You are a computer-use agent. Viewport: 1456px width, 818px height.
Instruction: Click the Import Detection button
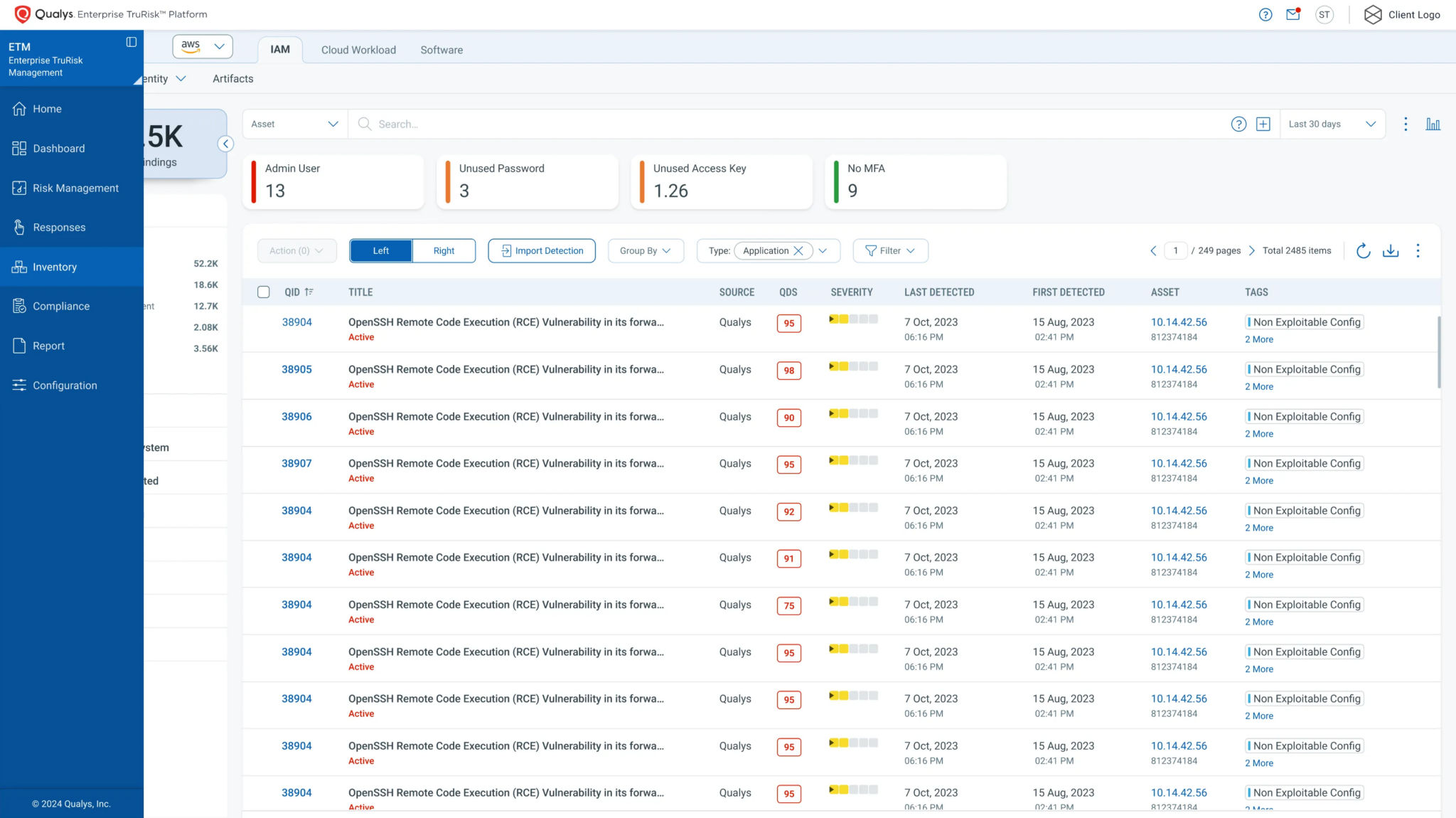pos(541,250)
